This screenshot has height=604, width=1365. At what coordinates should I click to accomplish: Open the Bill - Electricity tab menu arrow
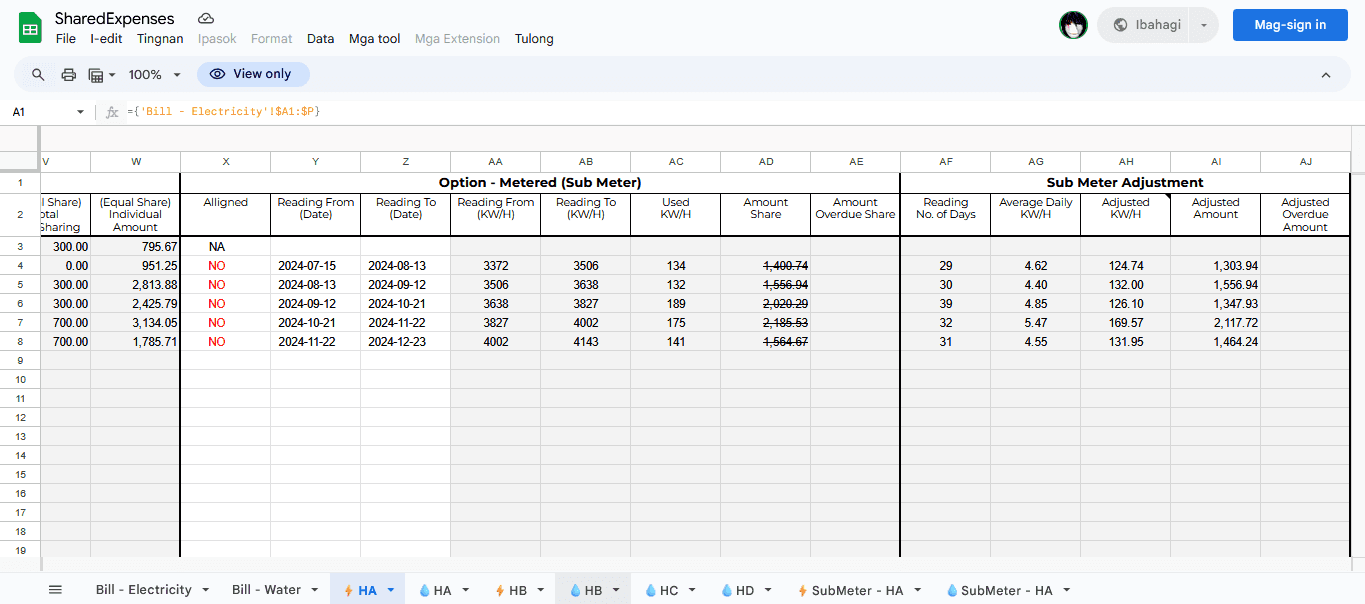pyautogui.click(x=206, y=590)
